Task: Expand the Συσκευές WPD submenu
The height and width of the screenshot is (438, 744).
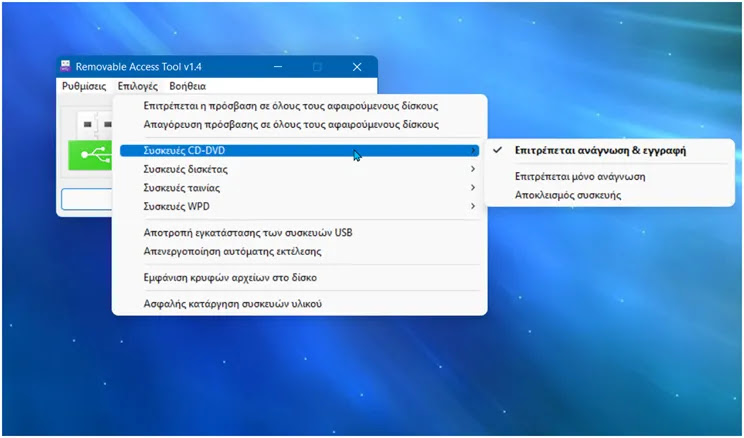Action: pyautogui.click(x=299, y=206)
